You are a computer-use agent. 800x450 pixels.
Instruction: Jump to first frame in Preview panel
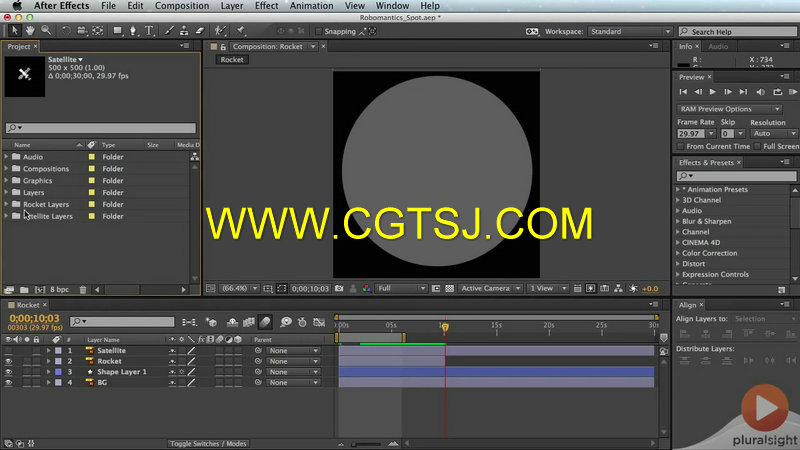[683, 92]
